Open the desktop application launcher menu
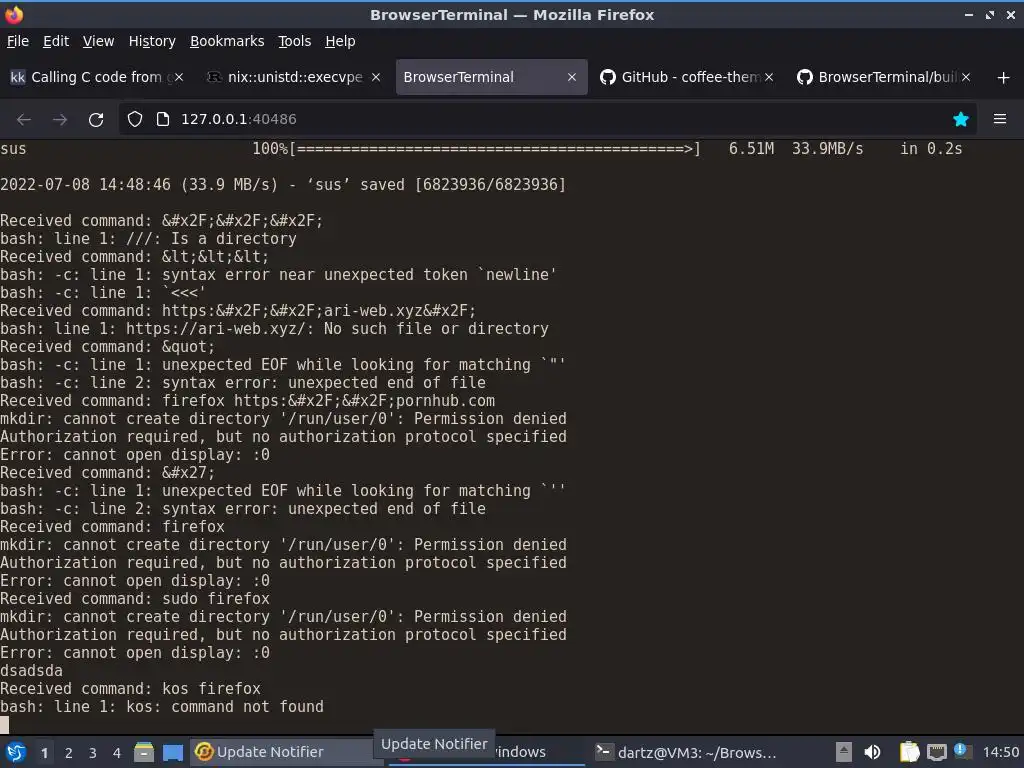 tap(16, 752)
